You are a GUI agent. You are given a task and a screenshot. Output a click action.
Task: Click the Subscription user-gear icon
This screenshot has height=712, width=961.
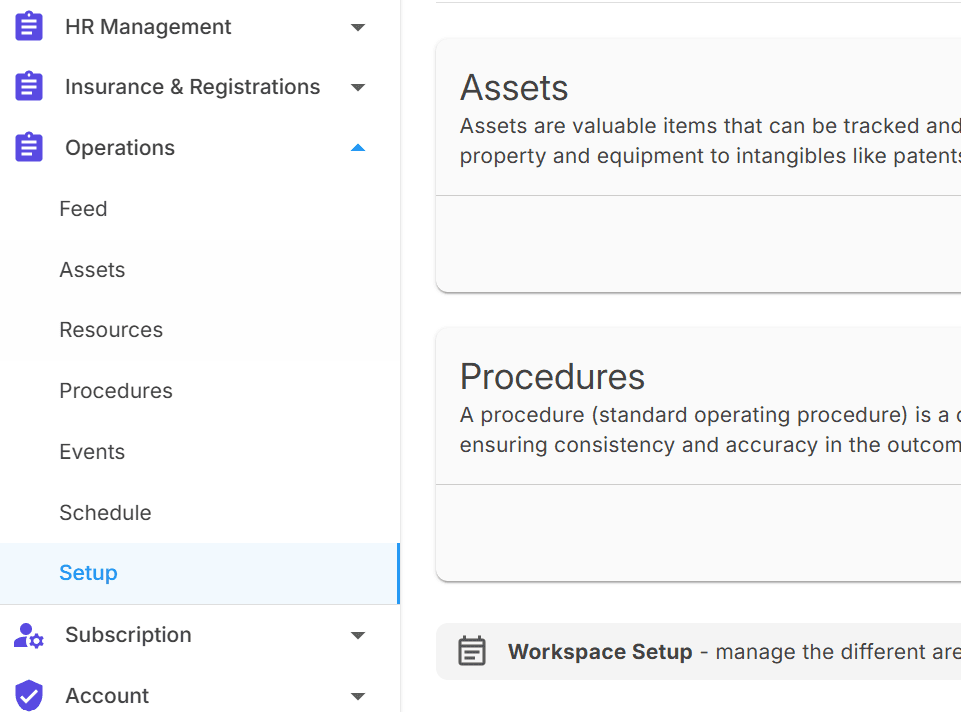29,635
